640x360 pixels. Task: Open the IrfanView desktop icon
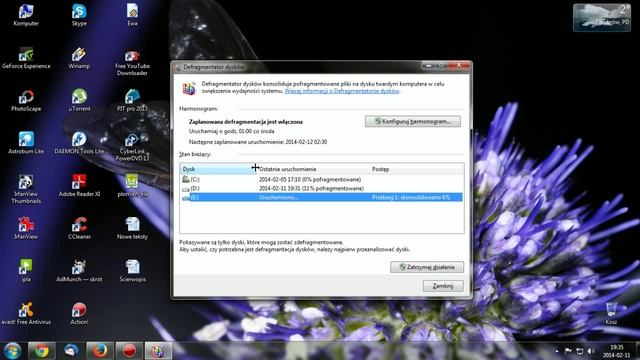point(26,229)
